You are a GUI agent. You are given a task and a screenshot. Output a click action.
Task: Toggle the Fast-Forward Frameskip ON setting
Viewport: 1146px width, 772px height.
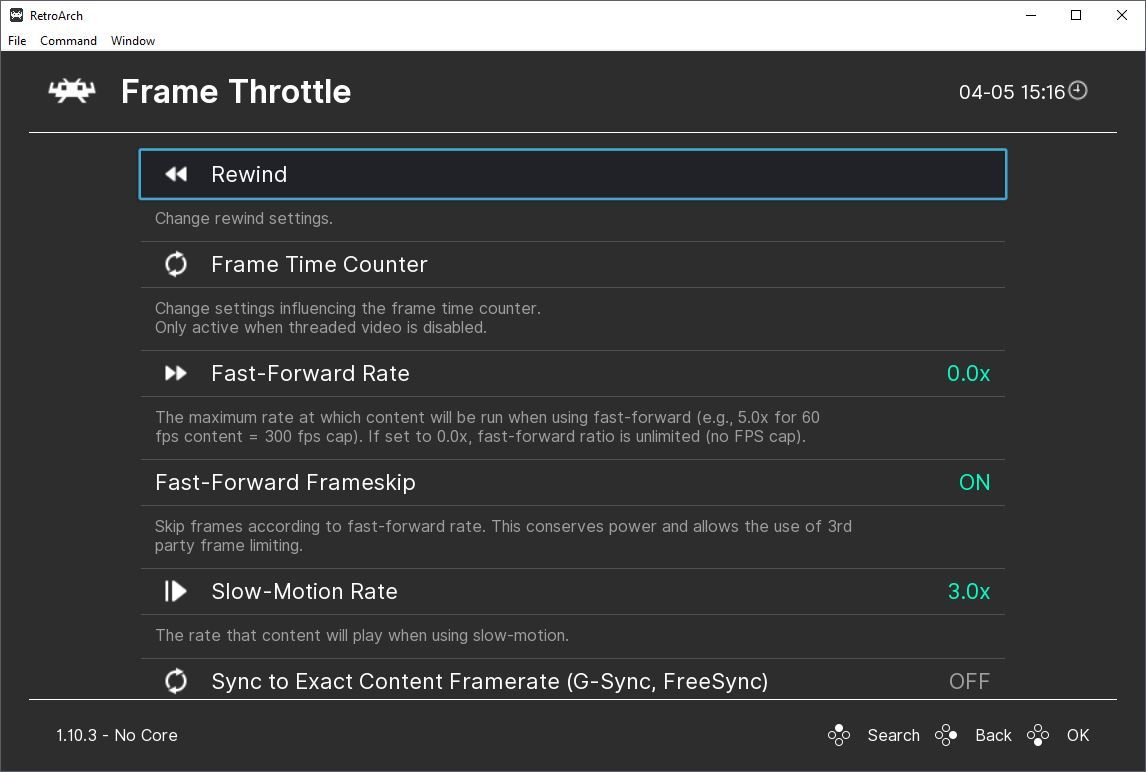click(974, 482)
